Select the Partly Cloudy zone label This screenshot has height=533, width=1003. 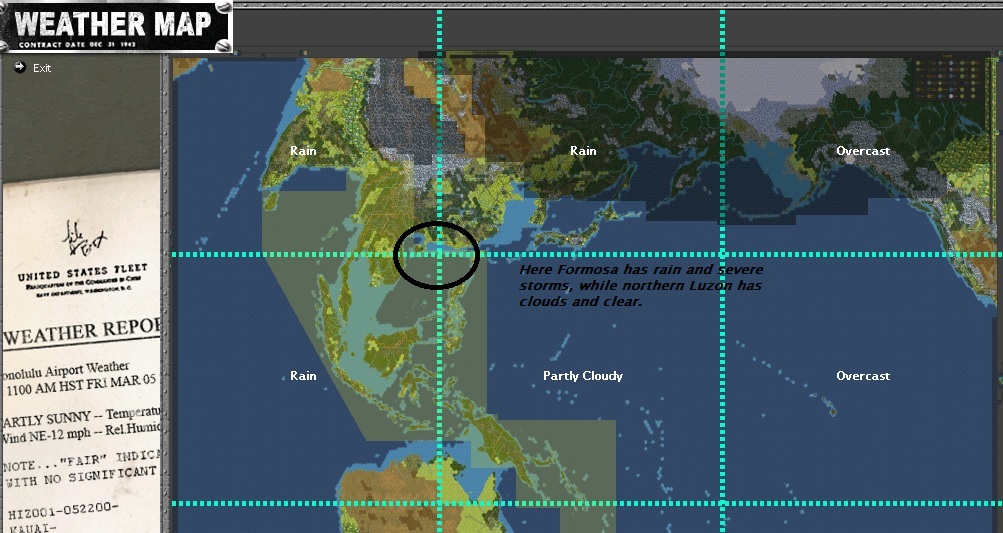(583, 376)
